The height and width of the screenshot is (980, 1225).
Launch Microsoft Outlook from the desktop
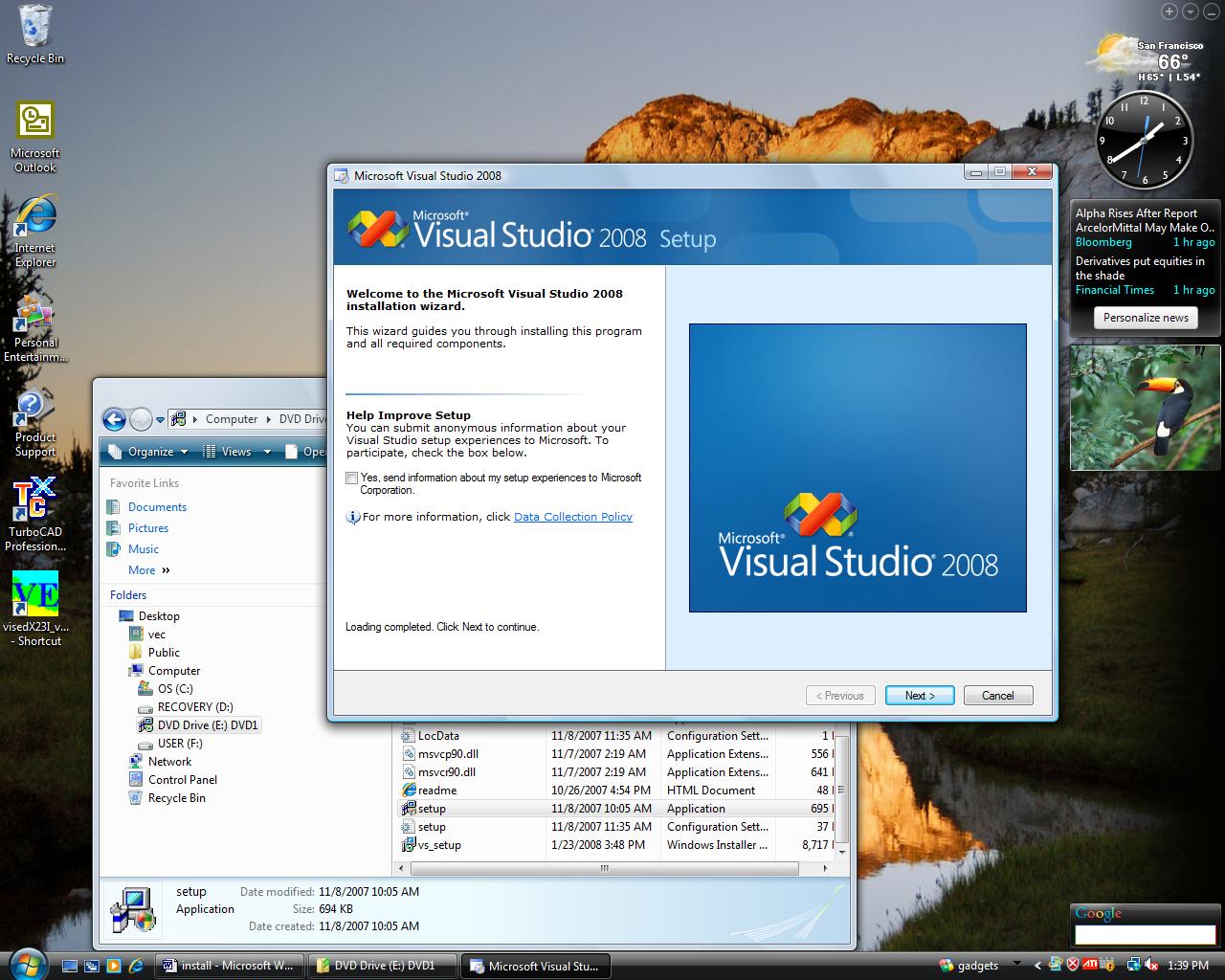point(35,138)
